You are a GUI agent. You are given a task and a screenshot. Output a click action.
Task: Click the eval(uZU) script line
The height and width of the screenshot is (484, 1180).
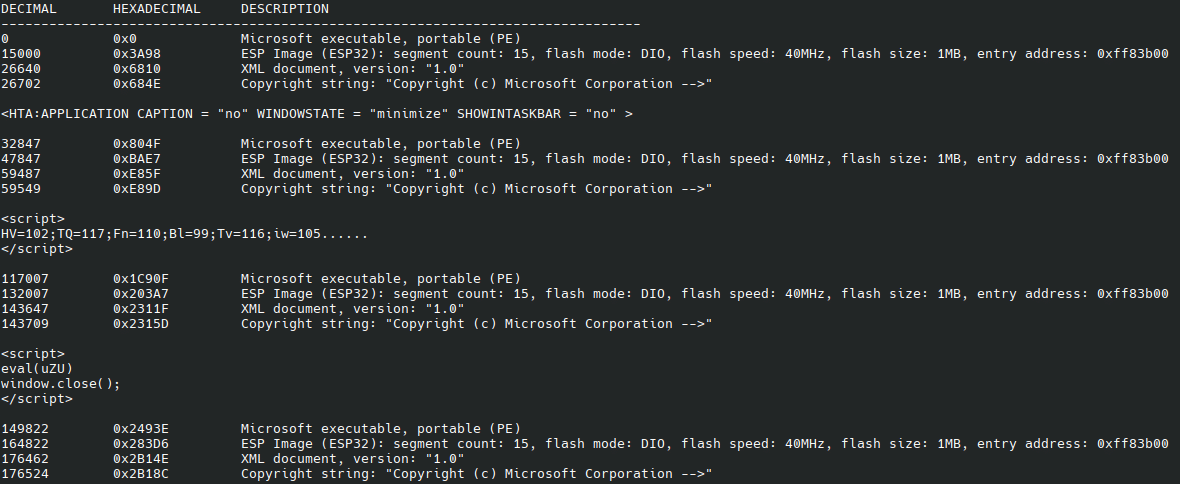(37, 369)
